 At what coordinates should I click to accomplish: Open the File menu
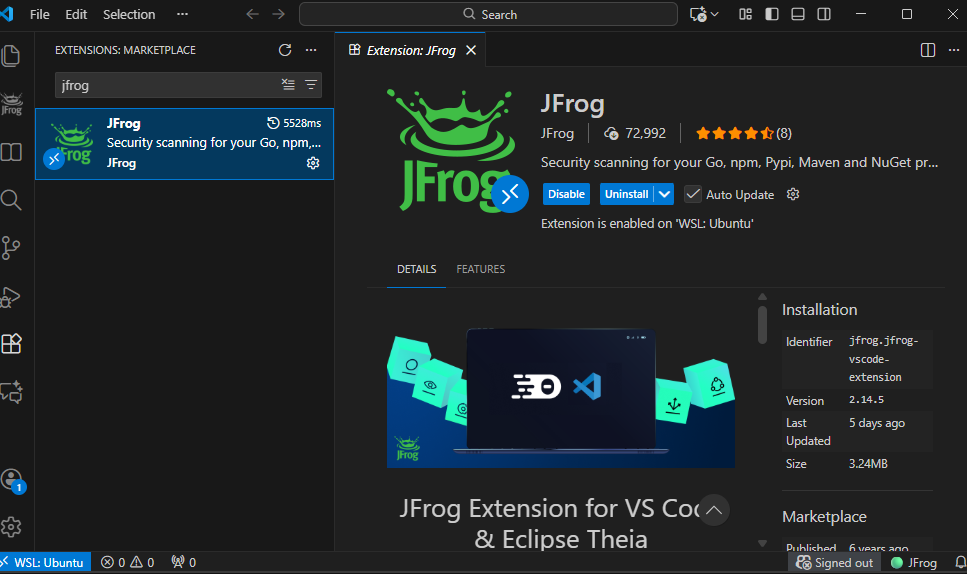point(39,14)
